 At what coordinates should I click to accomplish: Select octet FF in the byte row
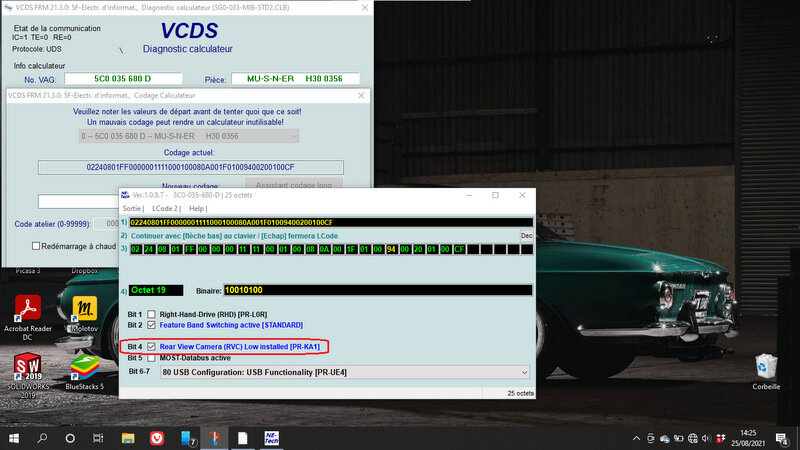point(189,249)
